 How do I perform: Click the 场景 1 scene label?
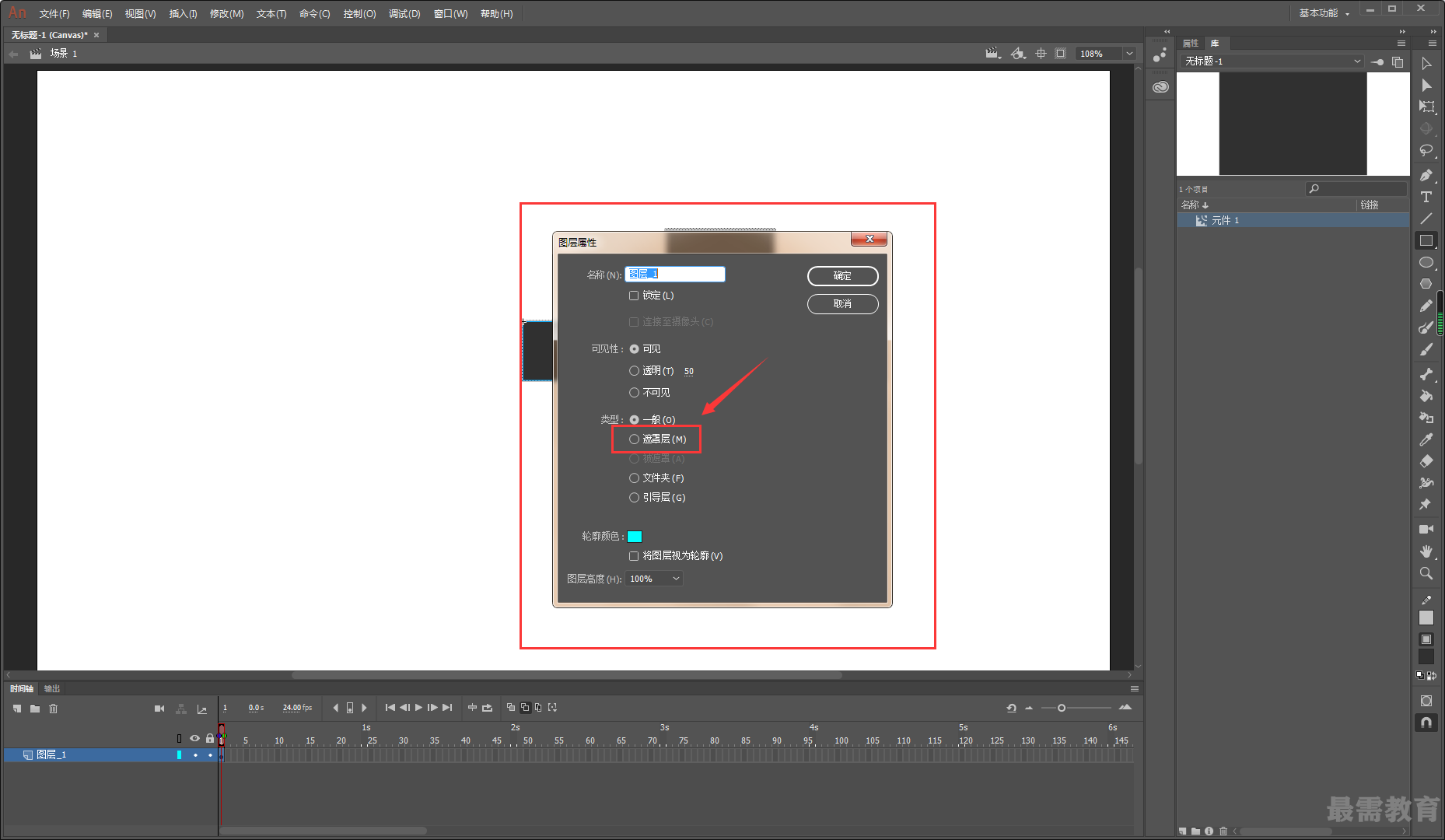[x=64, y=54]
